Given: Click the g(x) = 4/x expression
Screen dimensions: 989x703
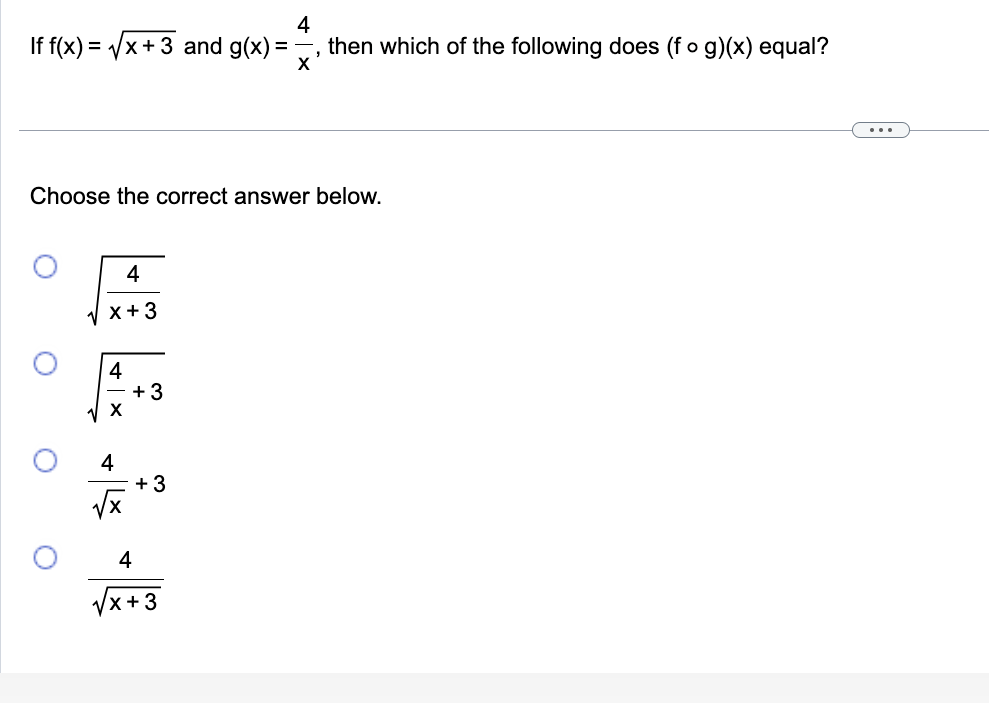Looking at the screenshot, I should point(272,45).
